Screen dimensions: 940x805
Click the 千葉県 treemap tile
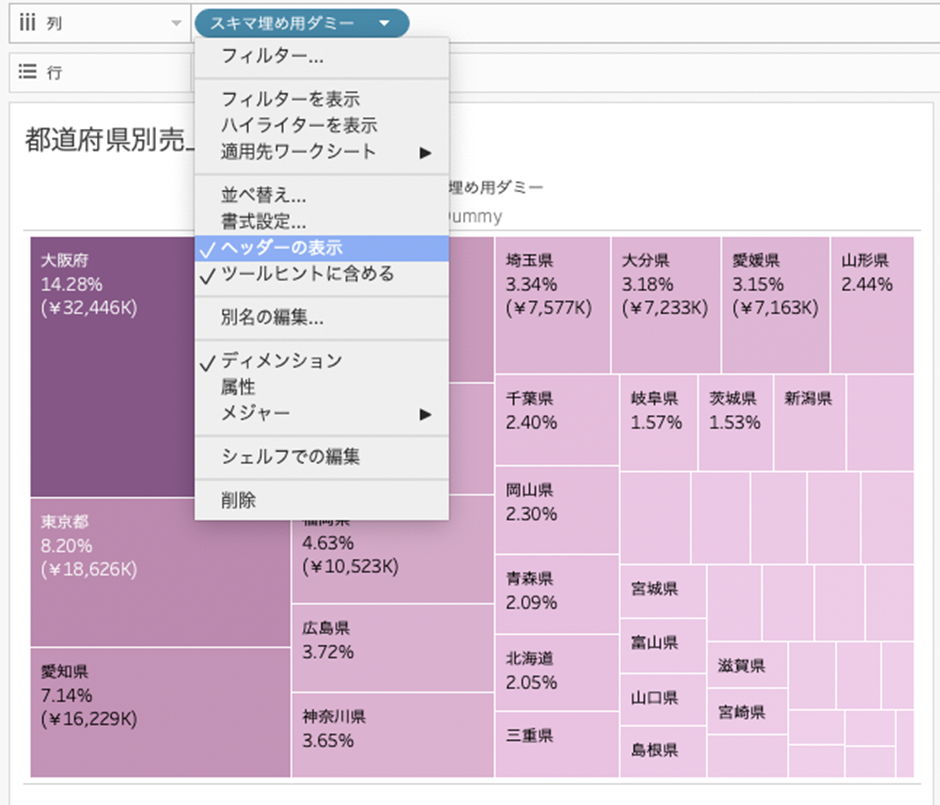pos(557,420)
